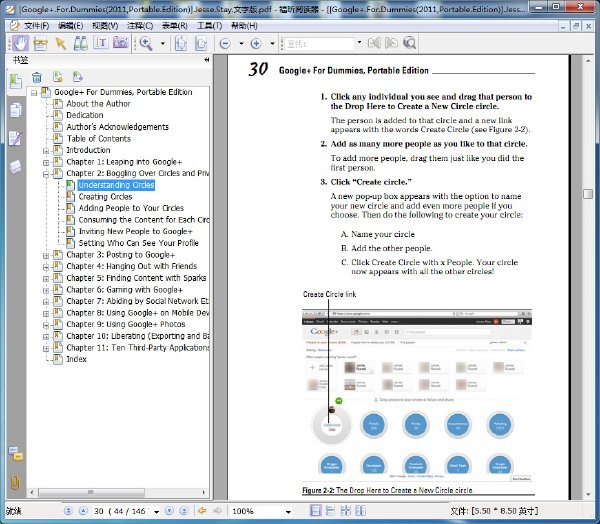Viewport: 600px width, 524px height.
Task: Open the comments sidebar icon
Action: (16, 454)
